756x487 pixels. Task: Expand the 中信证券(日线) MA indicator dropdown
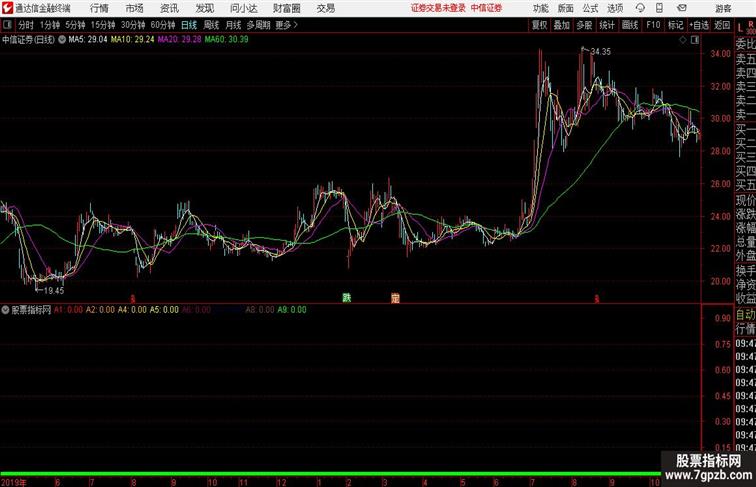[x=62, y=40]
